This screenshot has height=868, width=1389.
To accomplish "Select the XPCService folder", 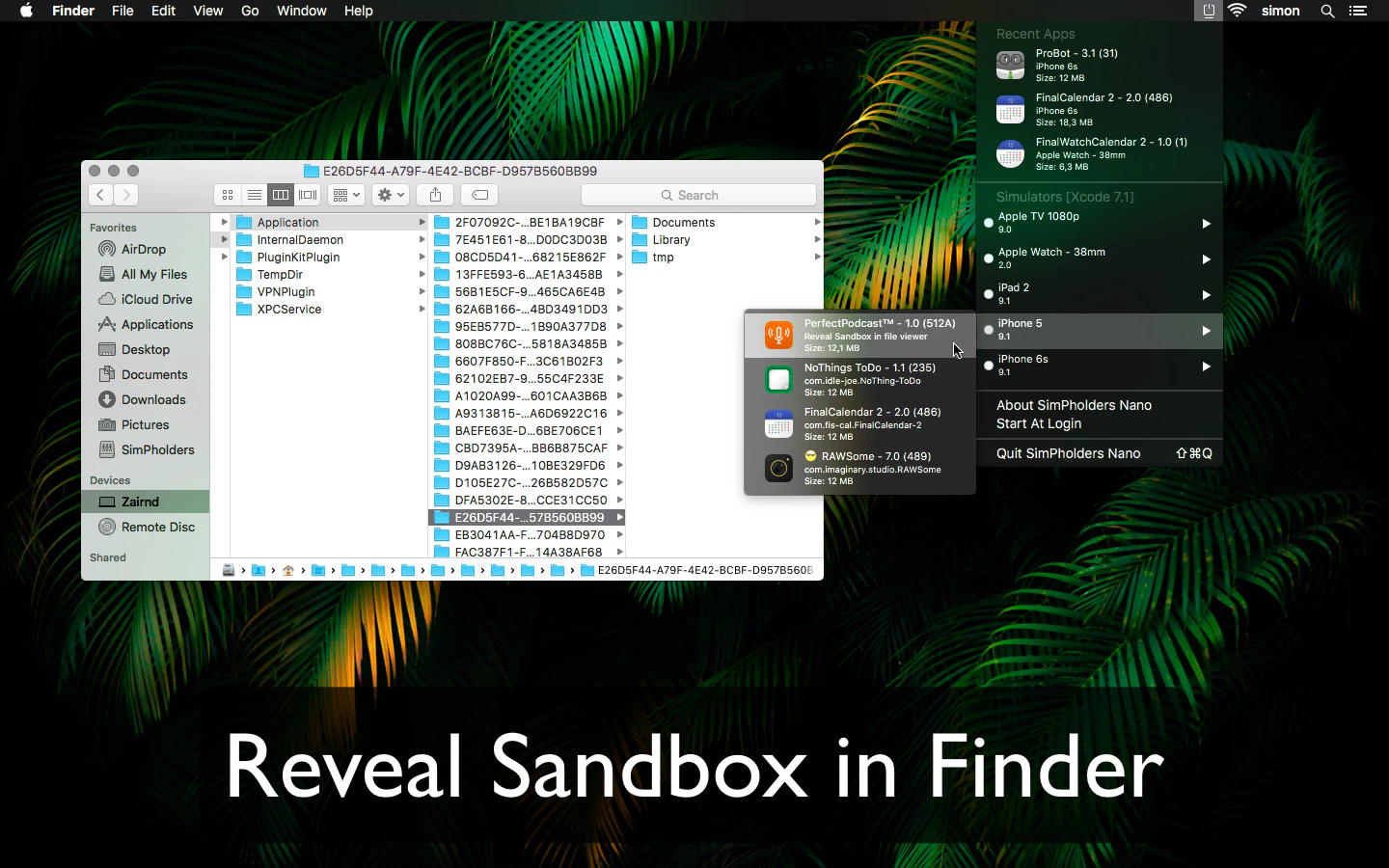I will click(329, 309).
